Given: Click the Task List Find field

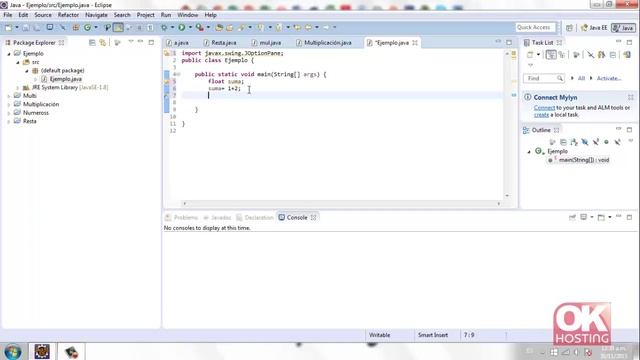Looking at the screenshot, I should point(543,78).
